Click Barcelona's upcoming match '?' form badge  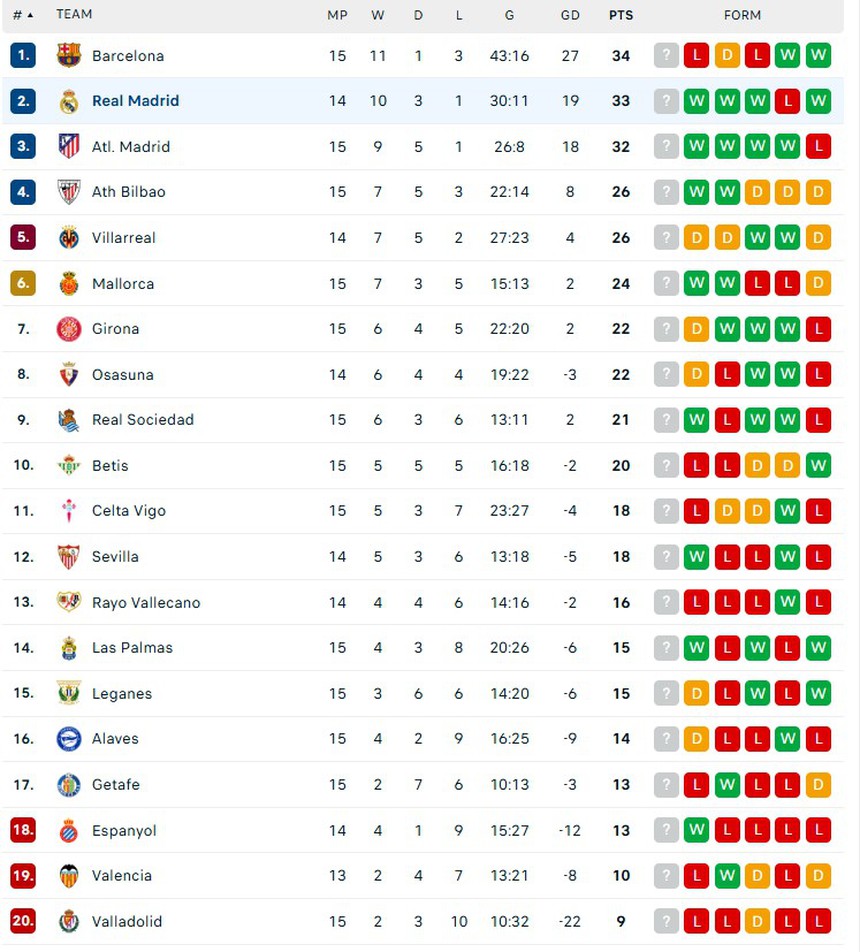click(x=666, y=56)
